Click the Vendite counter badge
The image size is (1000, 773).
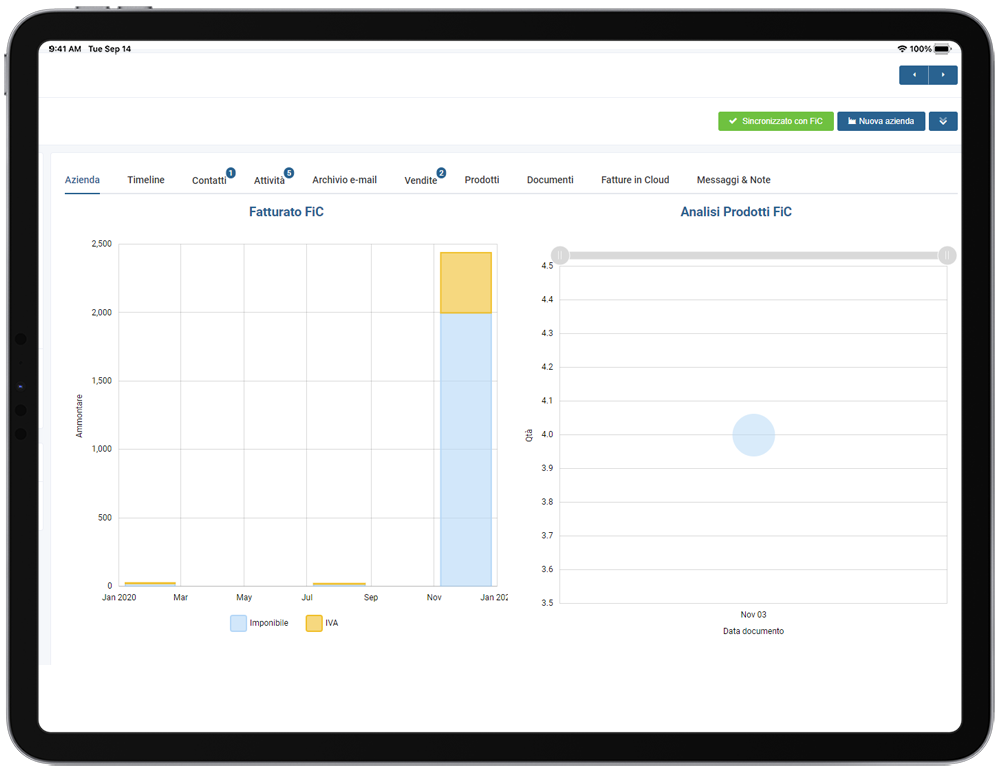441,173
